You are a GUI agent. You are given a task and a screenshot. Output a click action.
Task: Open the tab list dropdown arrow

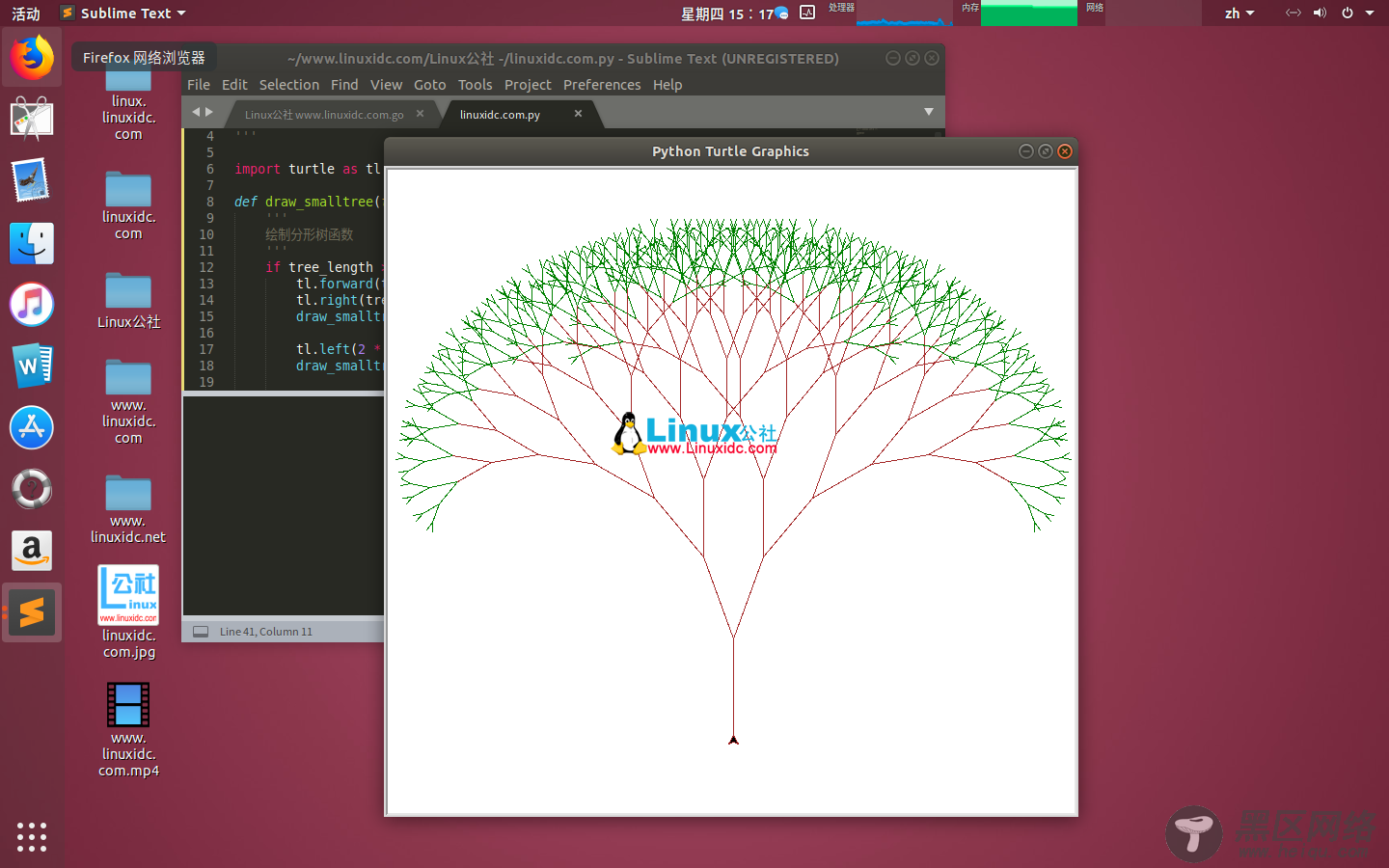929,112
